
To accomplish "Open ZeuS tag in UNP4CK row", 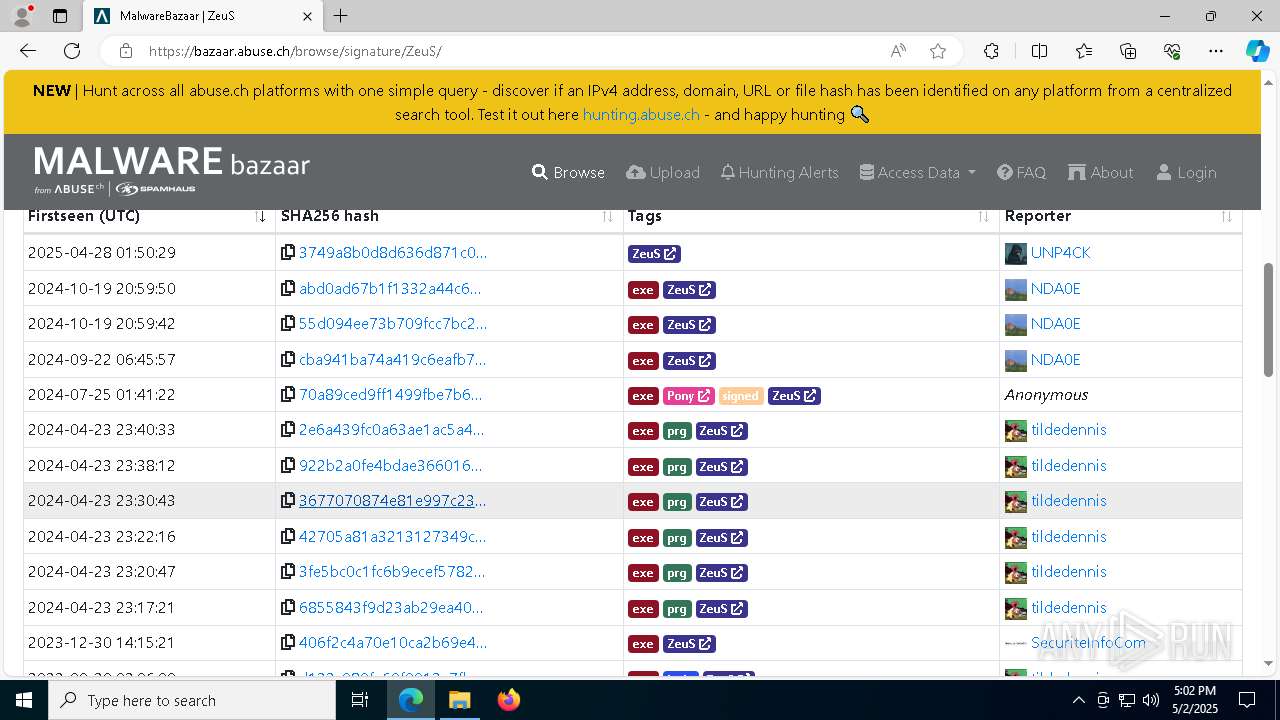I will [x=654, y=254].
